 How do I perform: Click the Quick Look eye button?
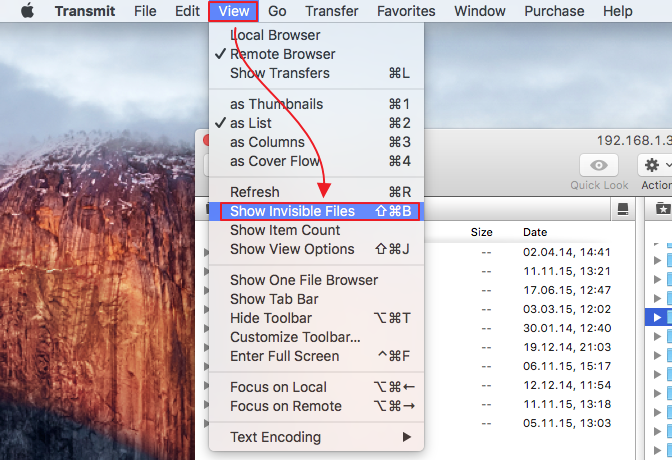[x=599, y=165]
